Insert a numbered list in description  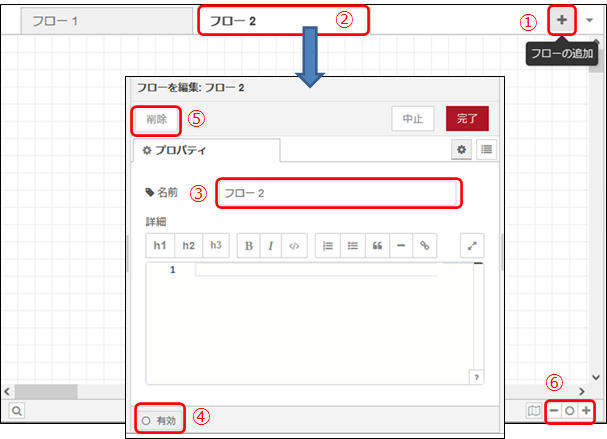[x=328, y=245]
